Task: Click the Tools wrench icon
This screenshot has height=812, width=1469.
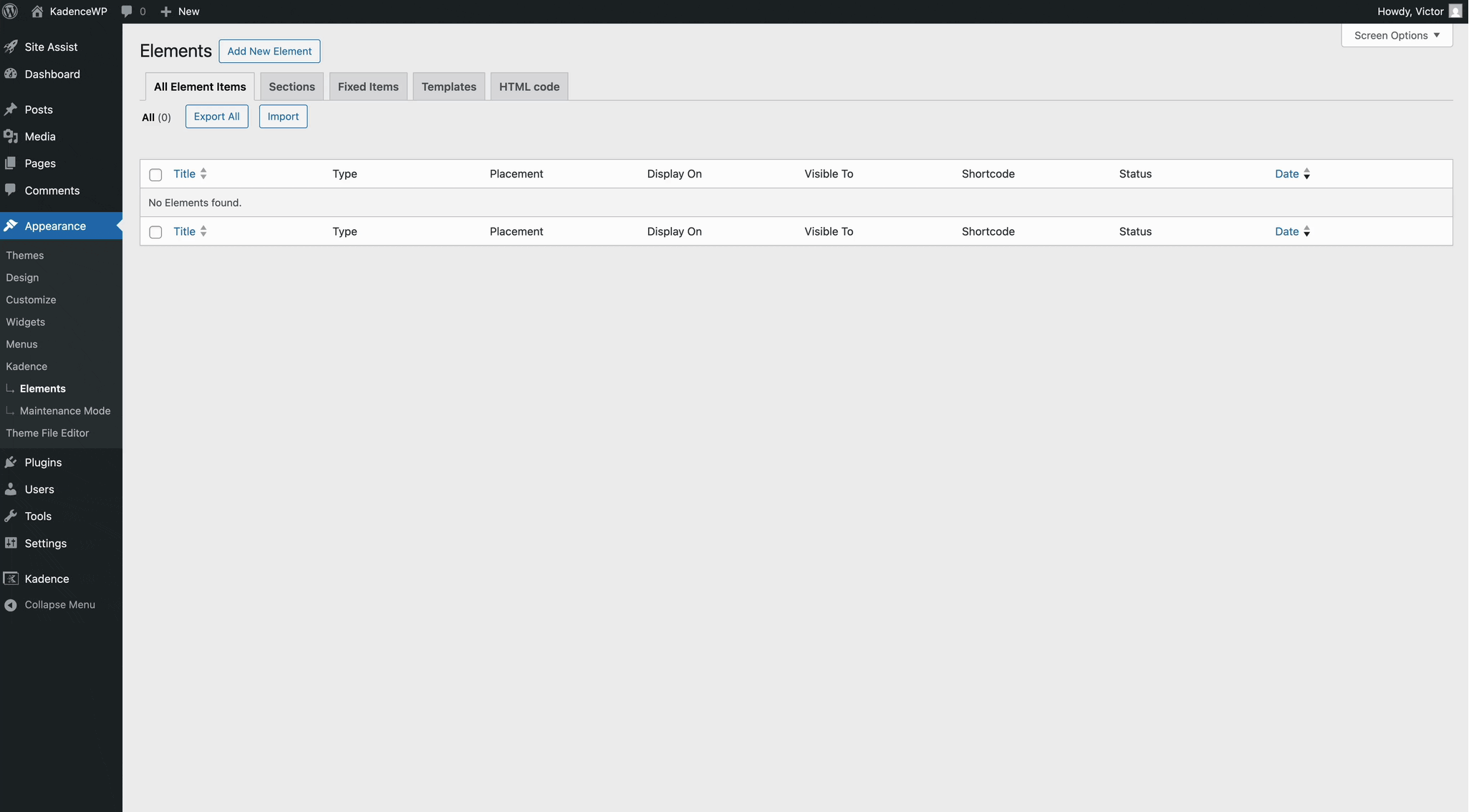Action: tap(11, 516)
